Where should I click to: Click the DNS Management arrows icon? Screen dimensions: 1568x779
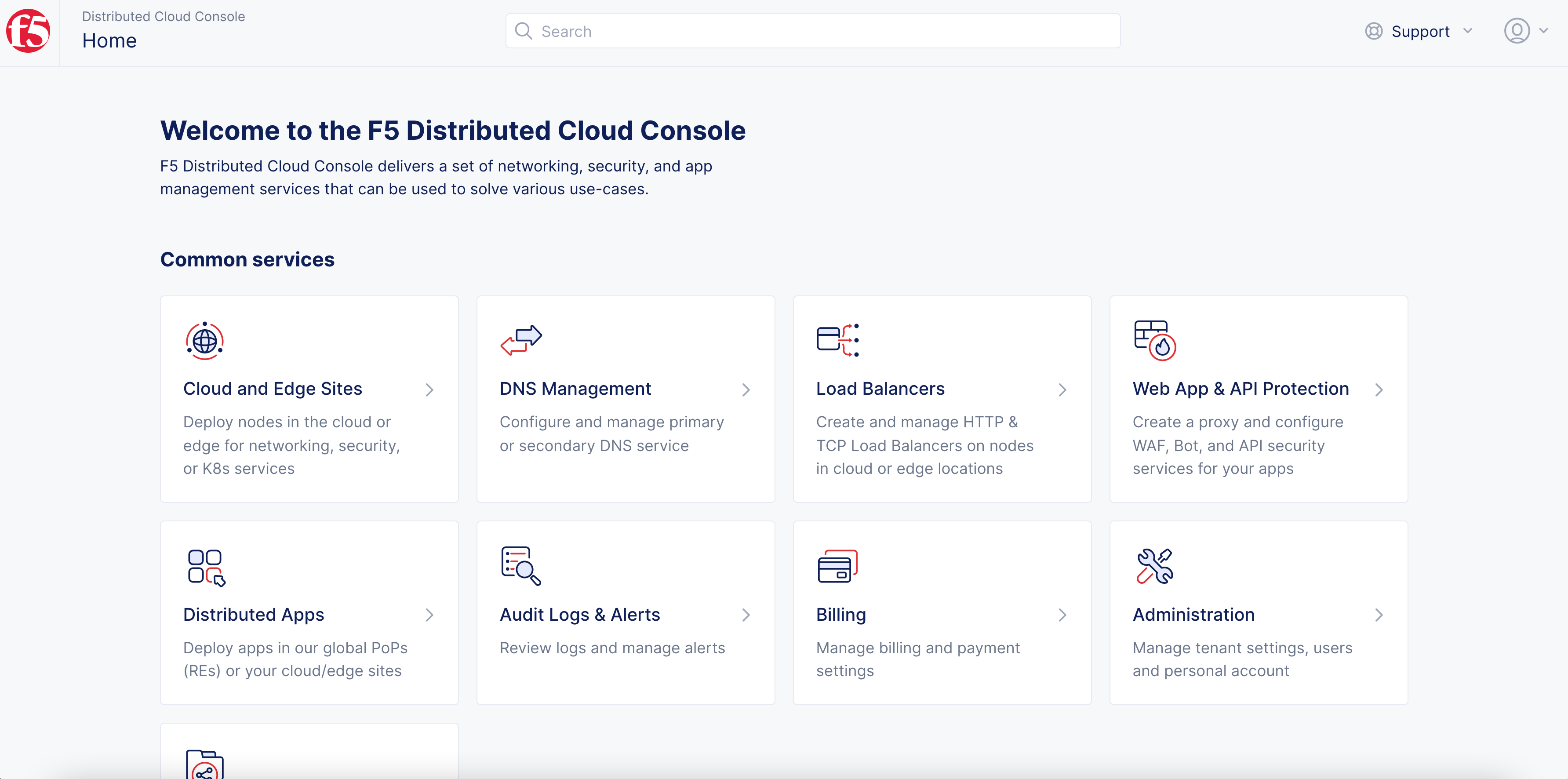[x=521, y=340]
